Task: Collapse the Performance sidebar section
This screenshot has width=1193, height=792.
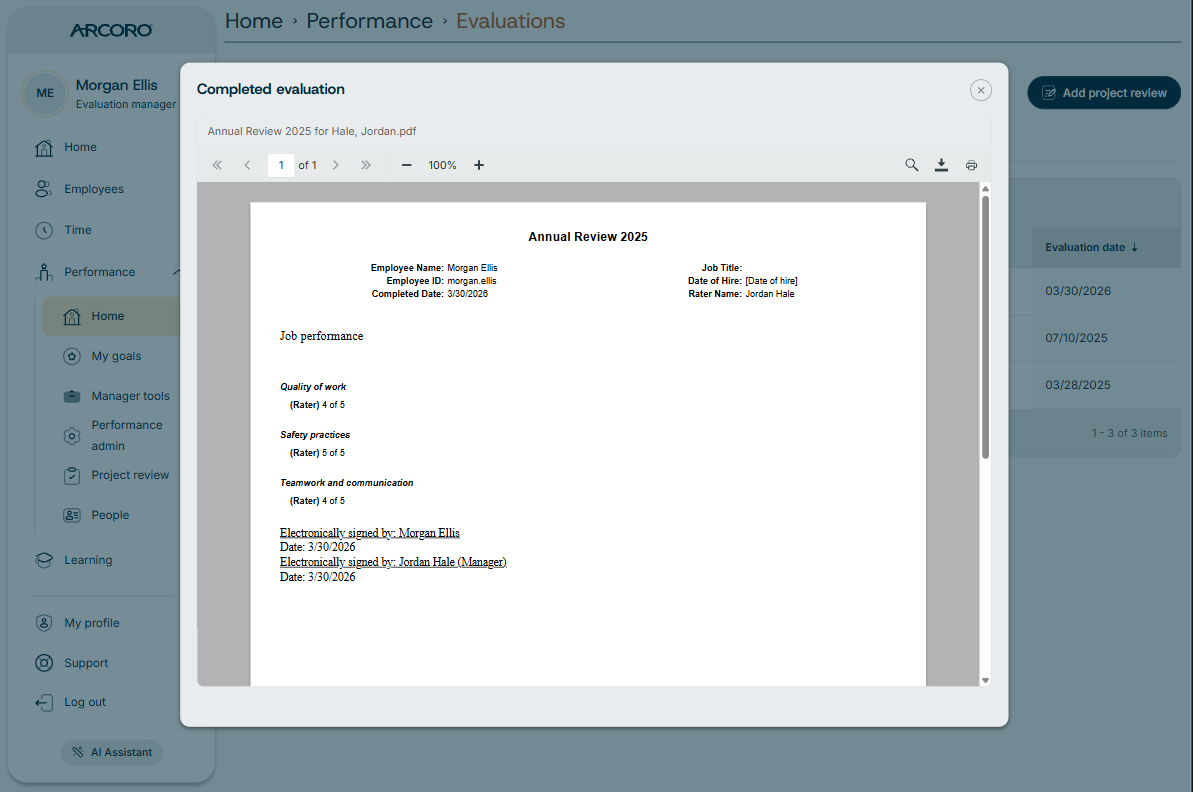Action: point(177,272)
